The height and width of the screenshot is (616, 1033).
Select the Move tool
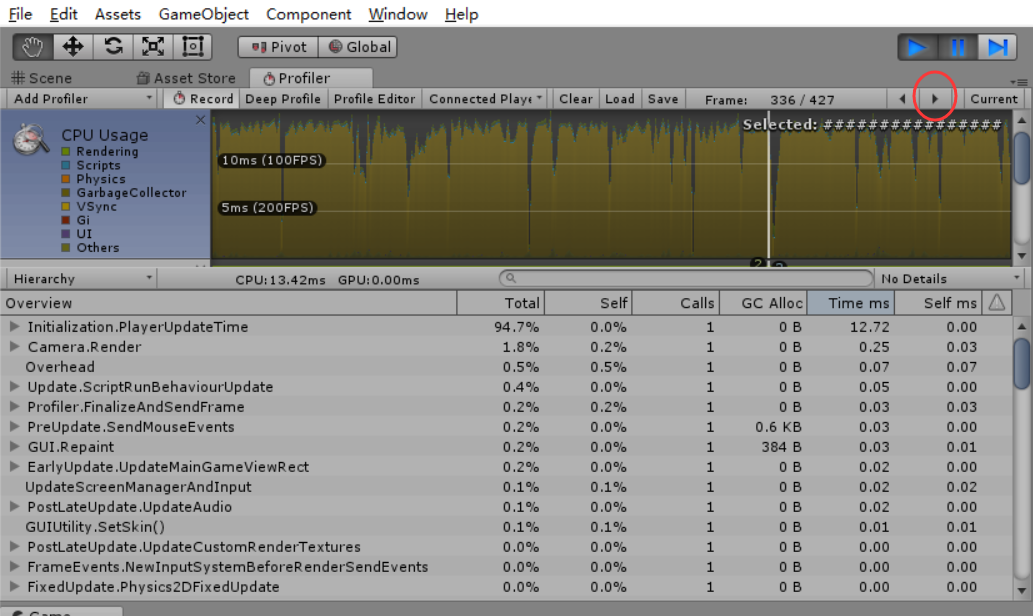coord(72,47)
